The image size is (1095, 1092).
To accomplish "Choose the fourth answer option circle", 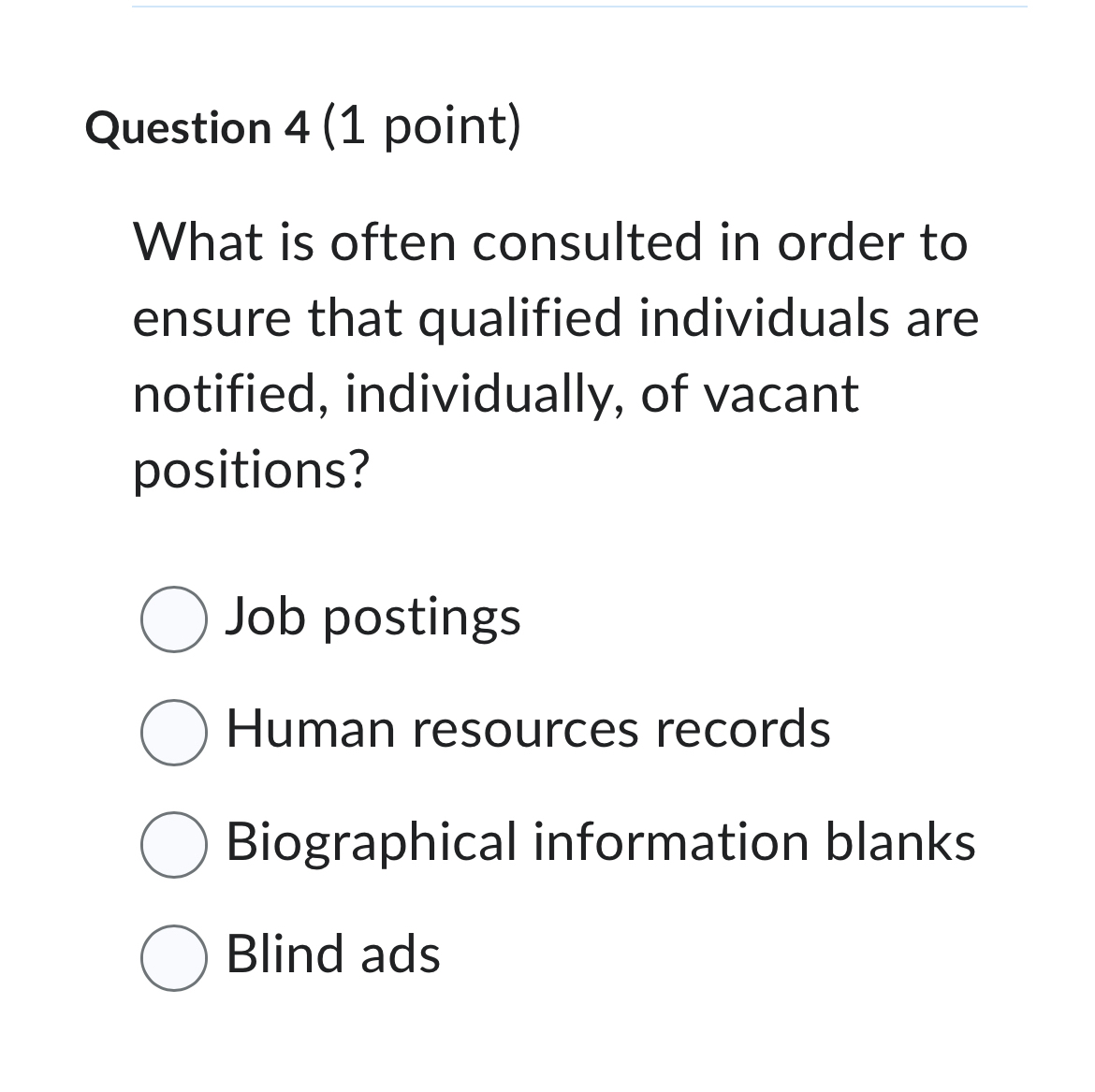I will pos(172,956).
